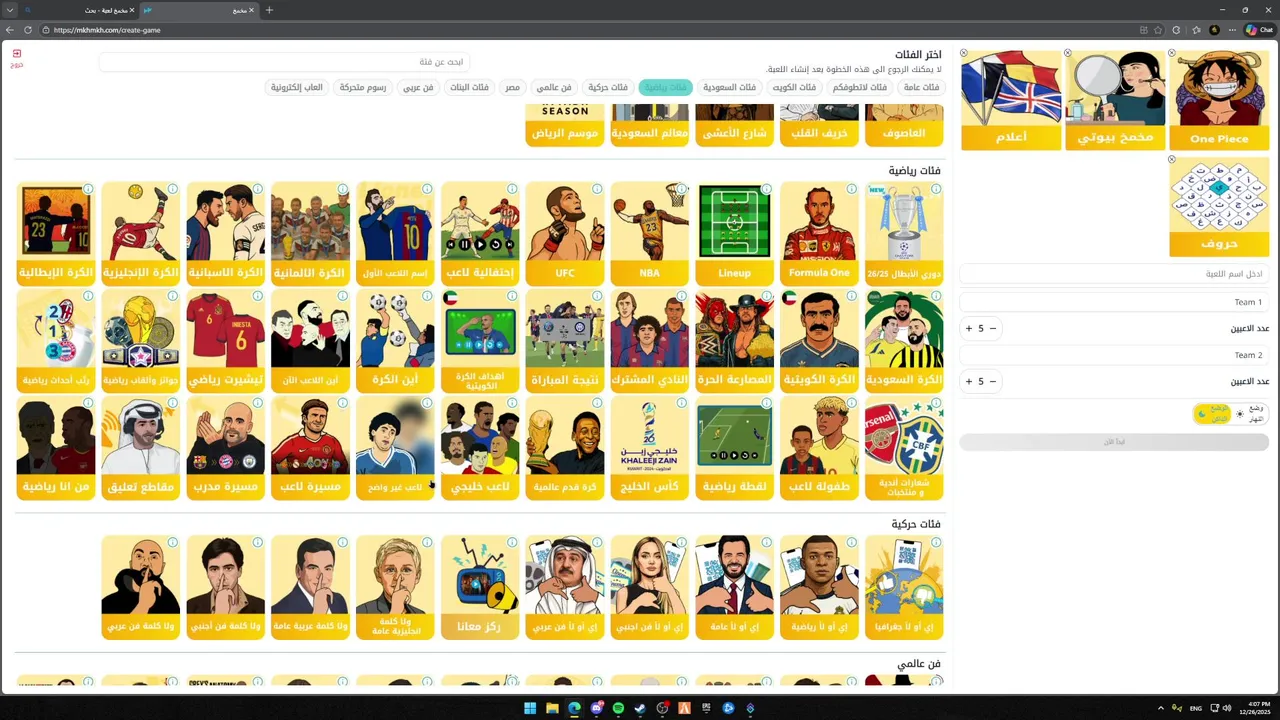
Task: Remove the أعلام selected category
Action: pos(964,53)
